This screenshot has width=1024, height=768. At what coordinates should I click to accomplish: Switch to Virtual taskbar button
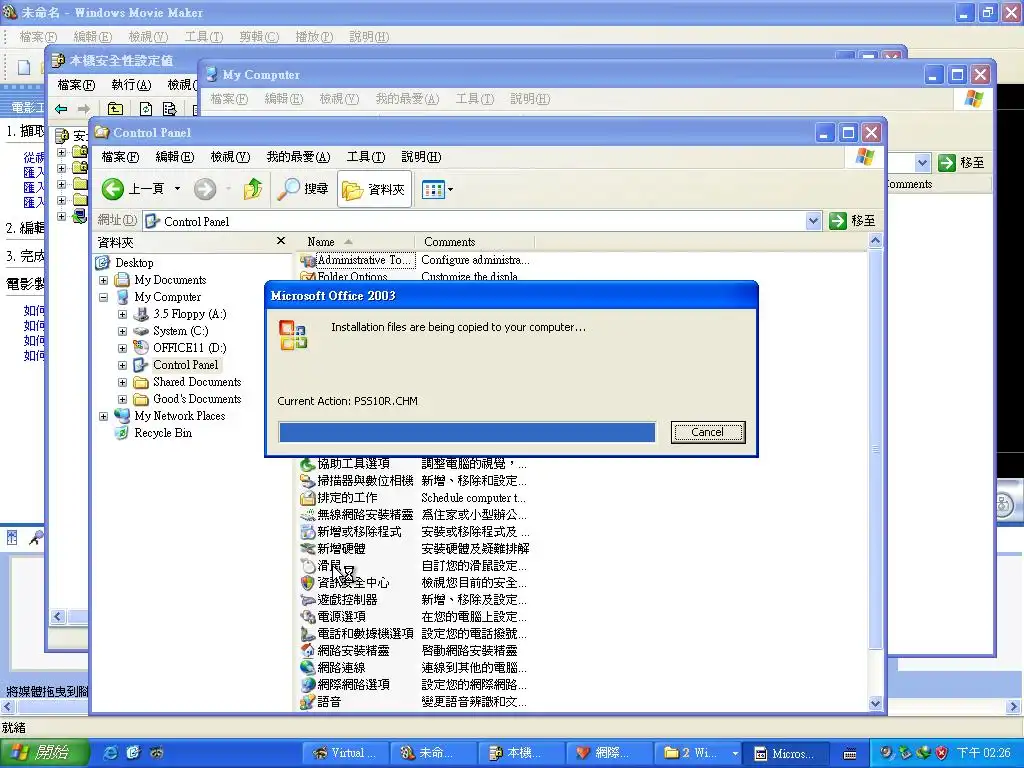click(345, 753)
